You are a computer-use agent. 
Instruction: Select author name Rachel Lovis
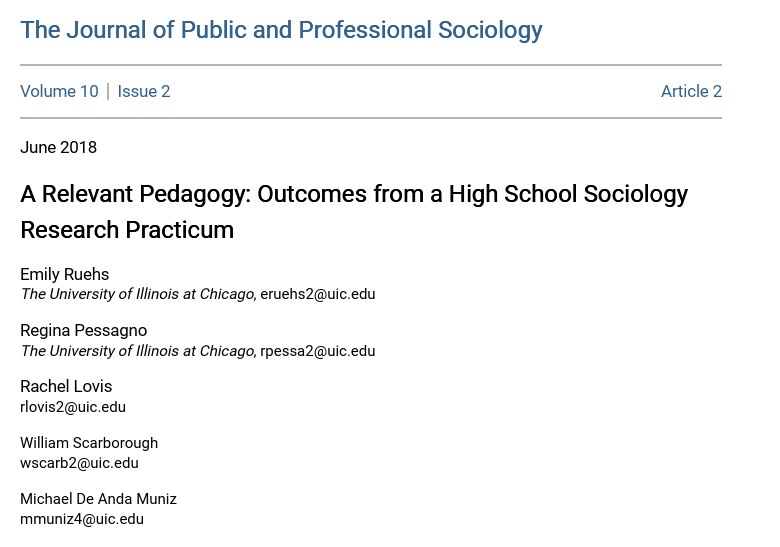coord(66,386)
